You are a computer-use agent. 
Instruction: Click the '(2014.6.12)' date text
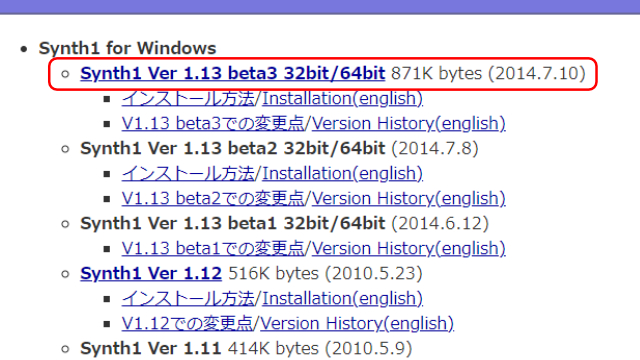[440, 224]
